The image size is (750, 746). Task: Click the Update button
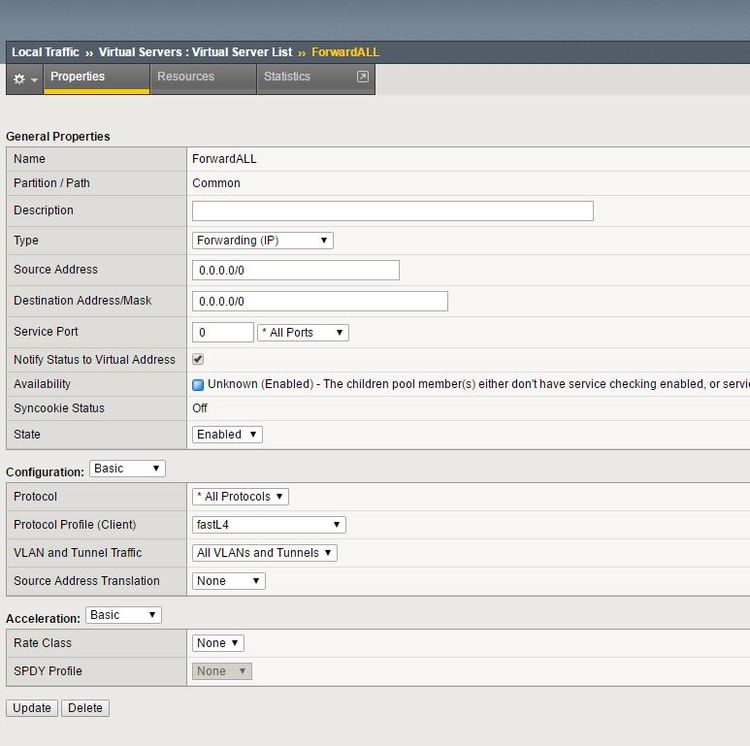click(x=32, y=708)
